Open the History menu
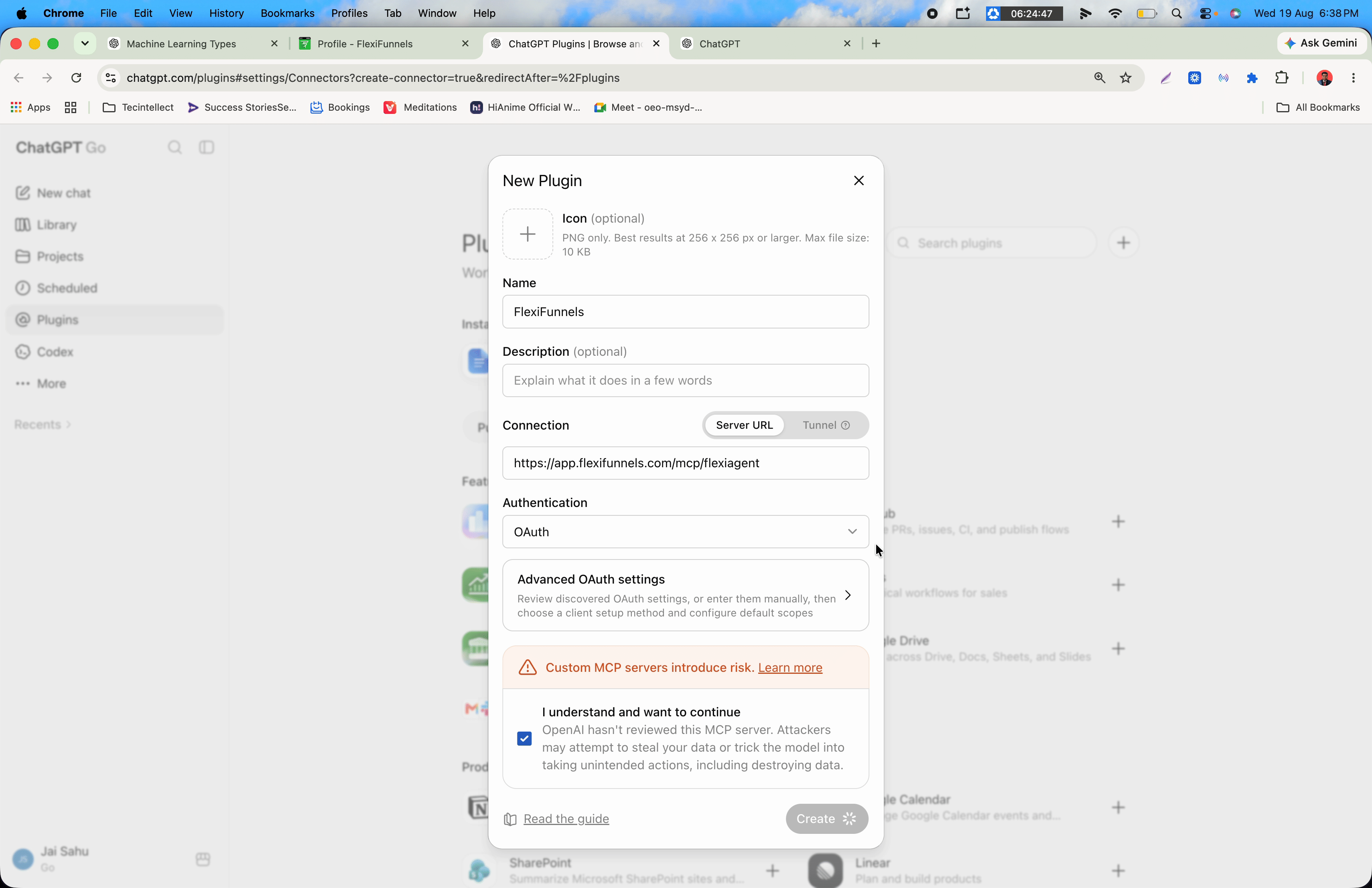 click(x=226, y=13)
